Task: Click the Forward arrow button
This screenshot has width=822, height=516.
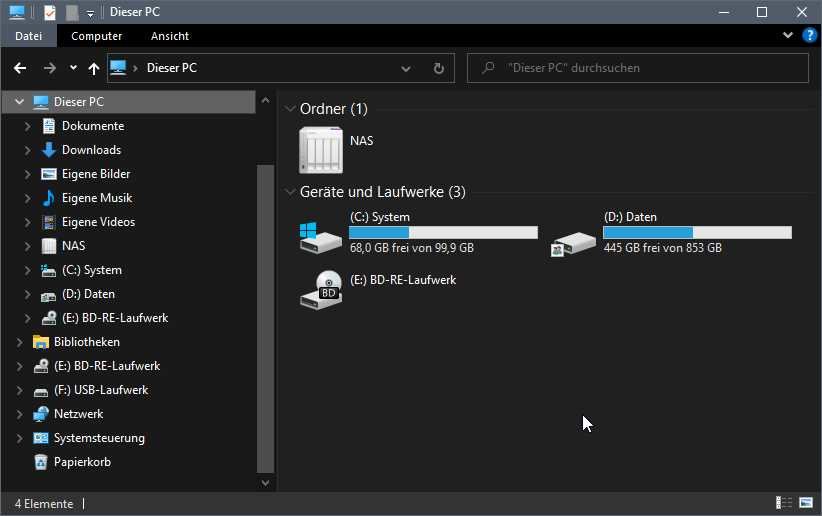Action: click(49, 68)
